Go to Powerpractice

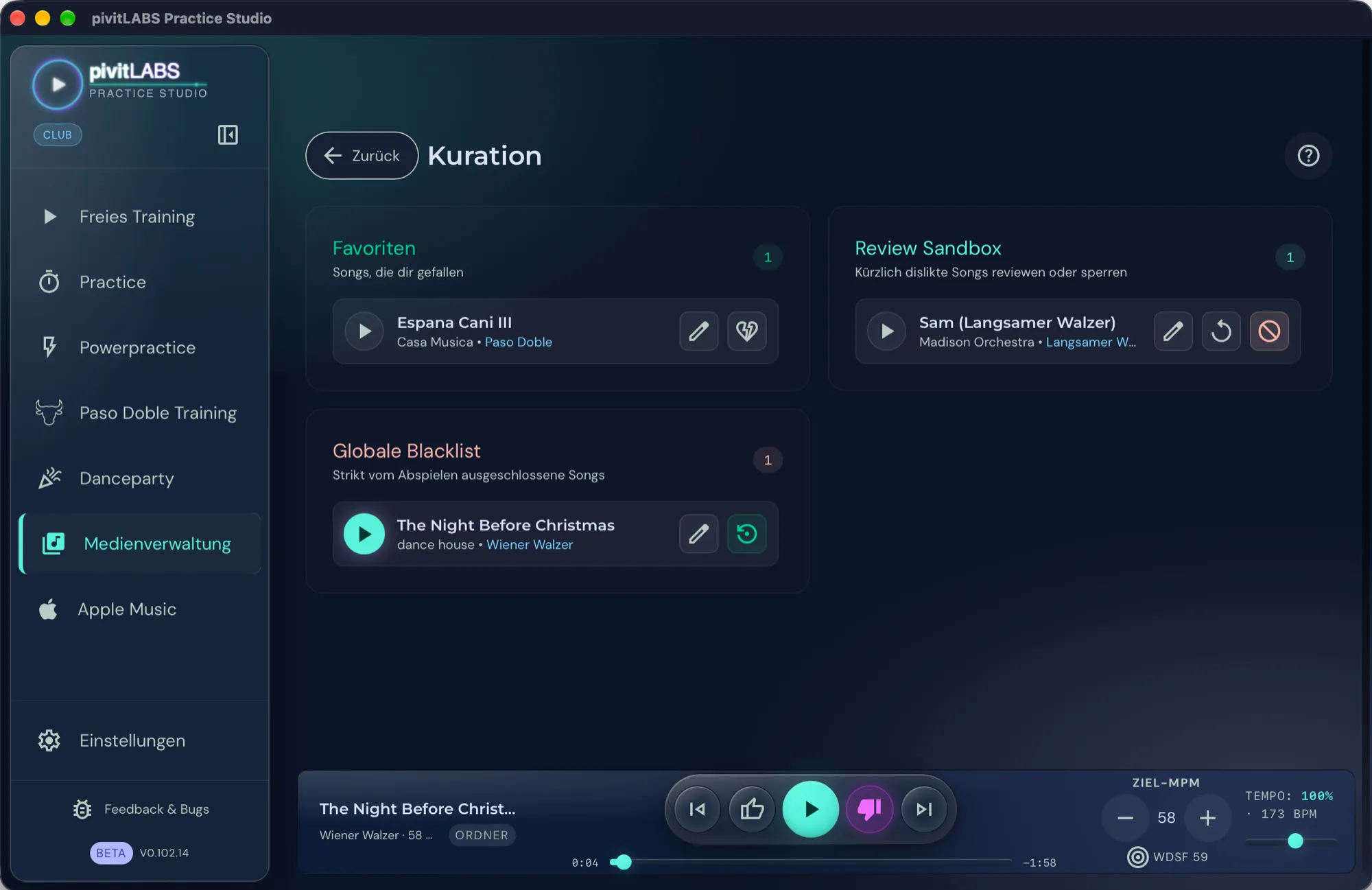click(x=140, y=348)
